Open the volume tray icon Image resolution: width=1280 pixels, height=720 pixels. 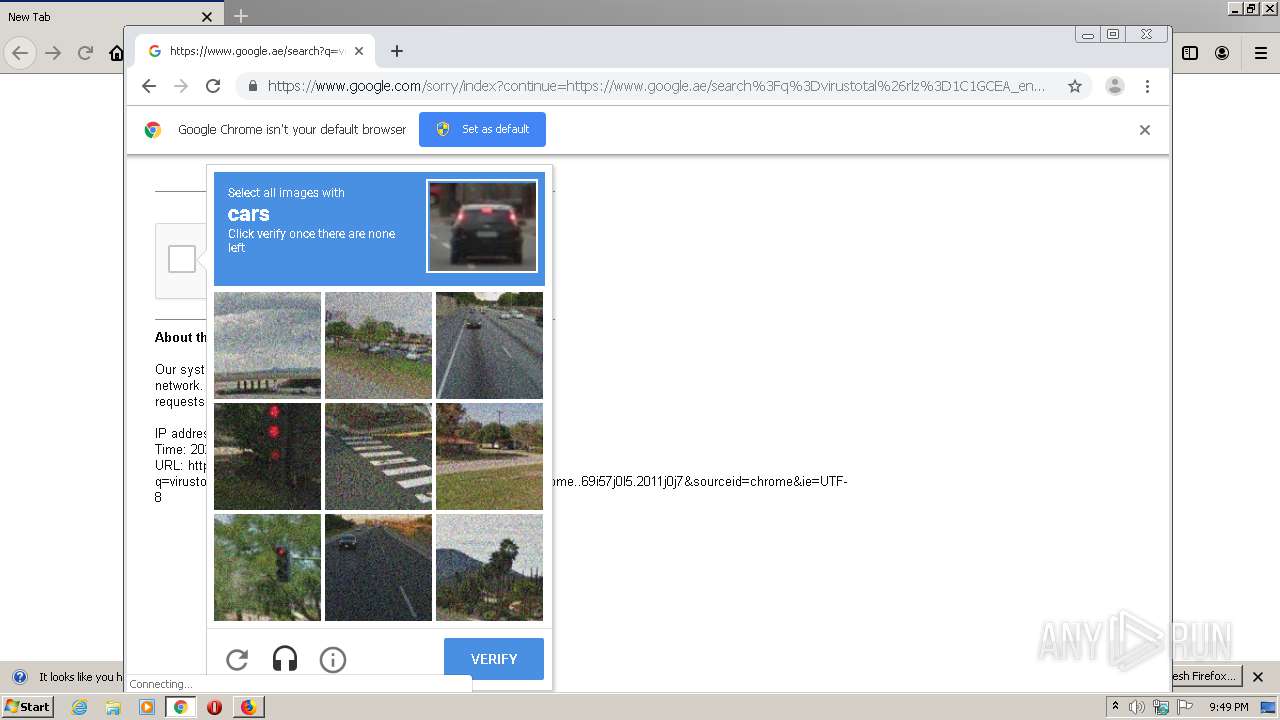1137,707
